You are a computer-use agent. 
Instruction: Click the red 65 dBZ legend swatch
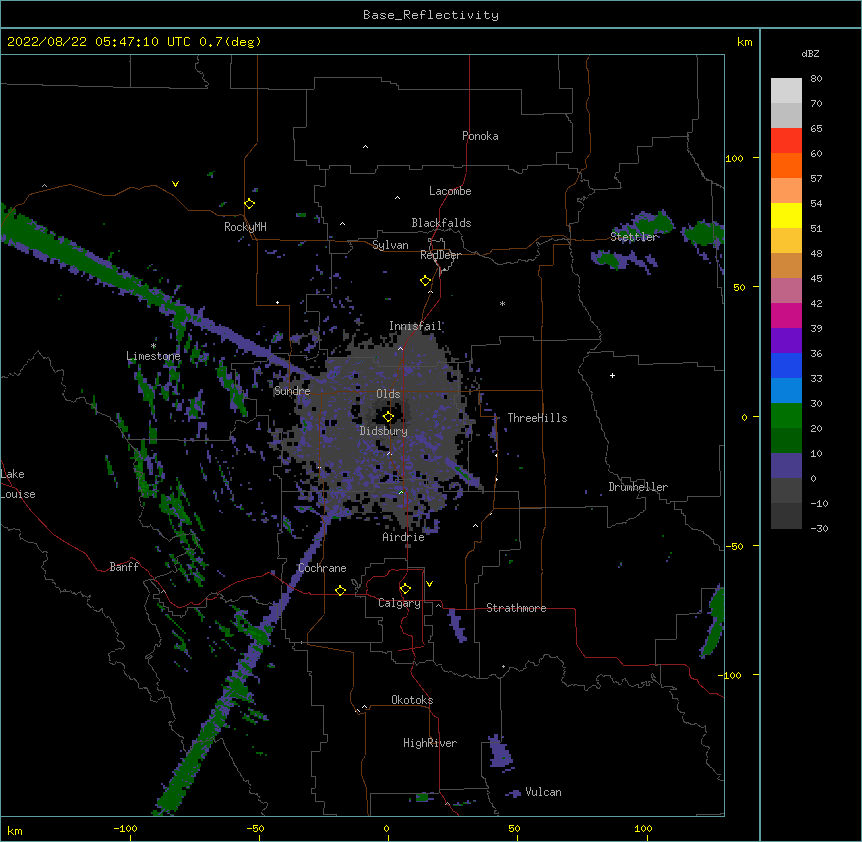click(786, 140)
